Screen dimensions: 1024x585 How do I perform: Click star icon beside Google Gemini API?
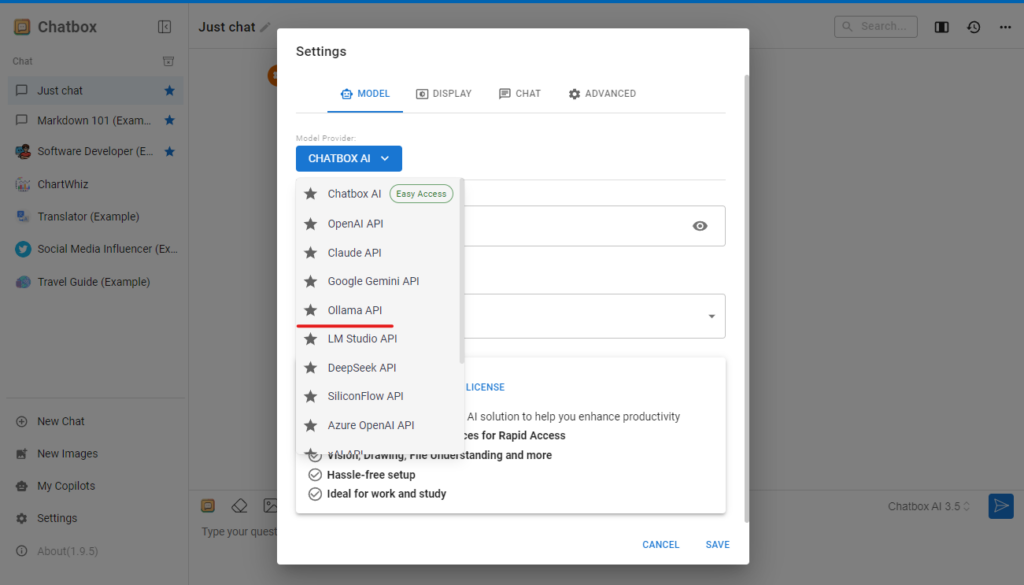coord(311,281)
